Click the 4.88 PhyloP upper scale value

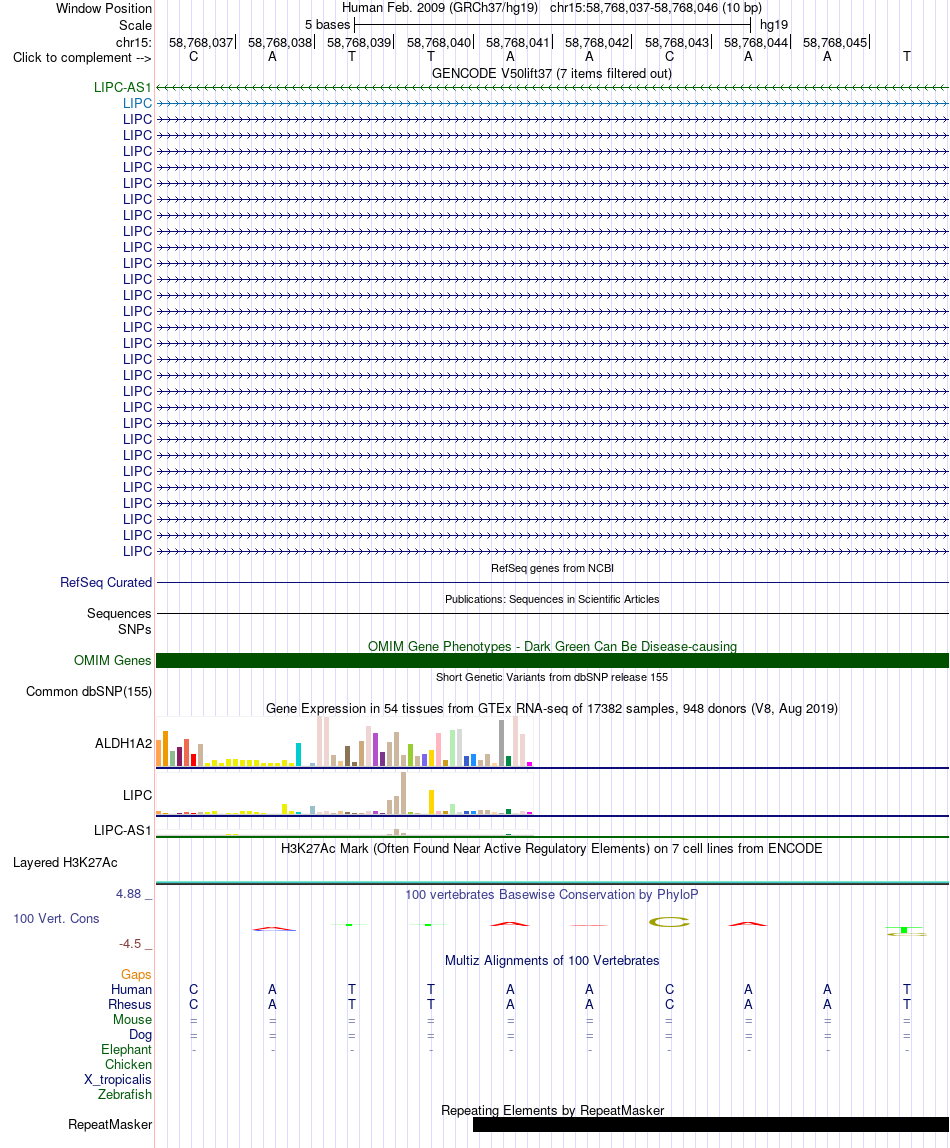point(129,894)
